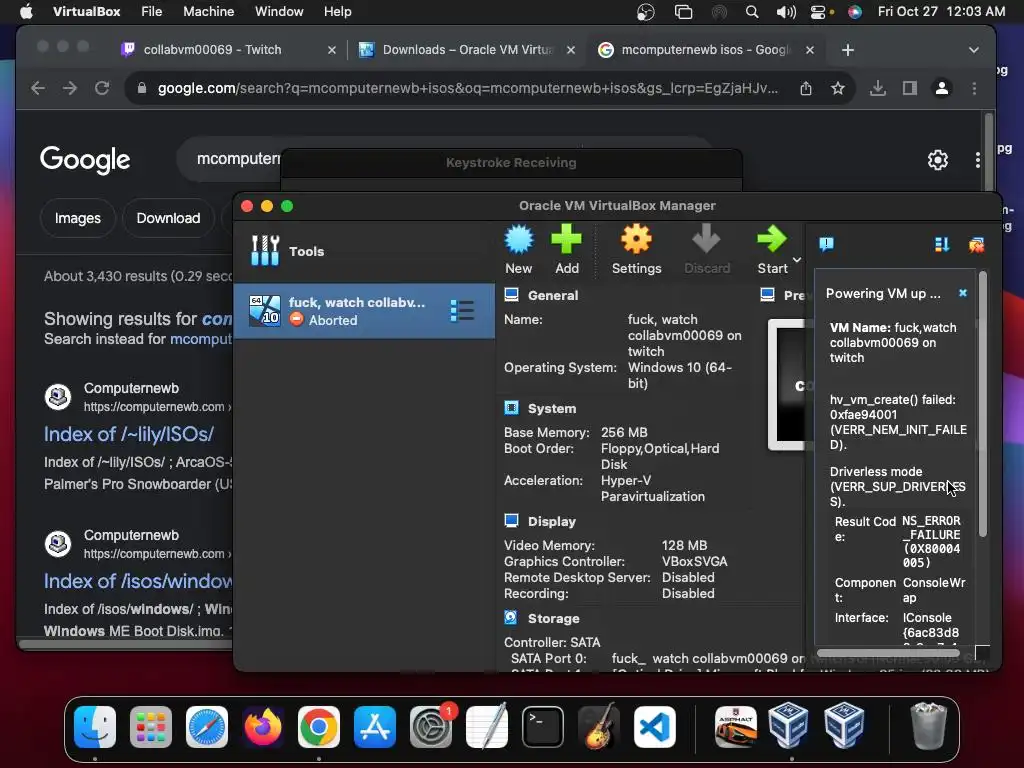The image size is (1024, 768).
Task: Click the notification panel vertical scrollbar
Action: click(983, 405)
